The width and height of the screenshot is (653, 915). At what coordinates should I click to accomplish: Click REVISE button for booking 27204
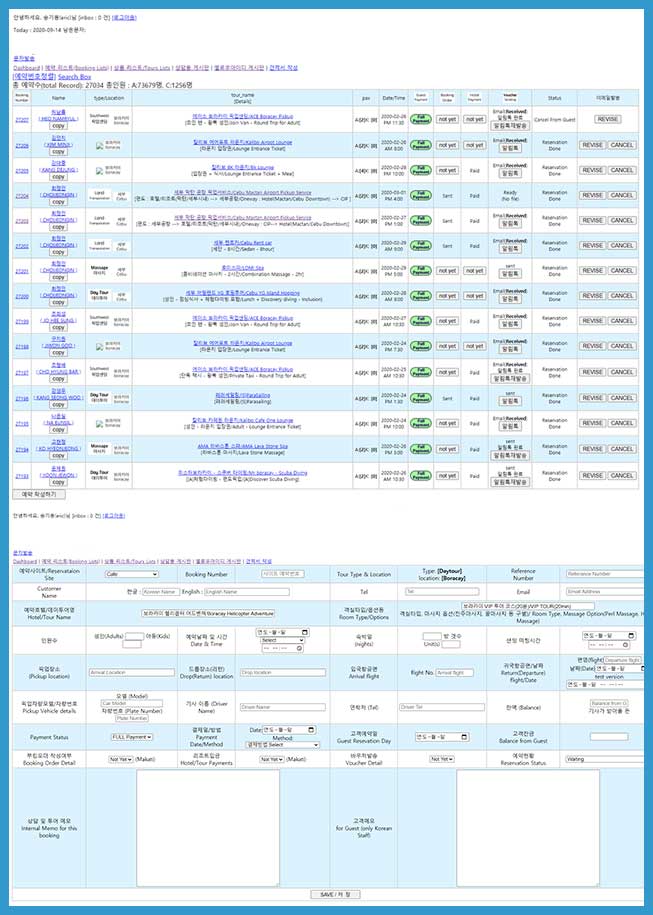pyautogui.click(x=592, y=195)
